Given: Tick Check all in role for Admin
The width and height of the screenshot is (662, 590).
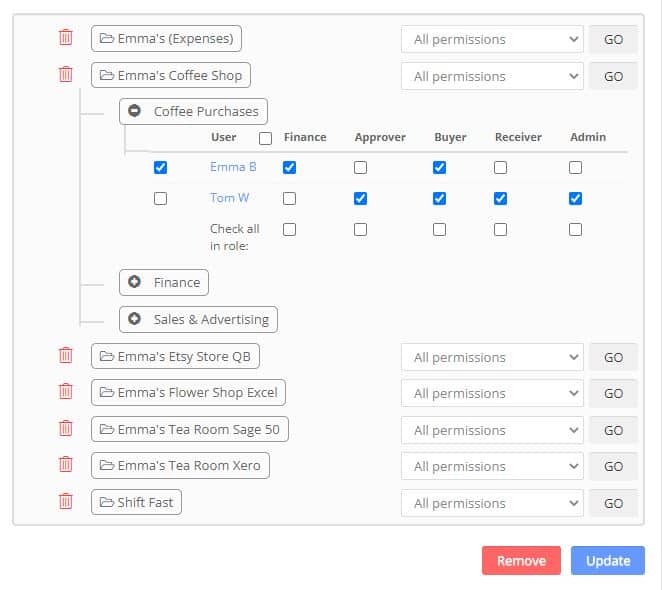Looking at the screenshot, I should [x=575, y=229].
